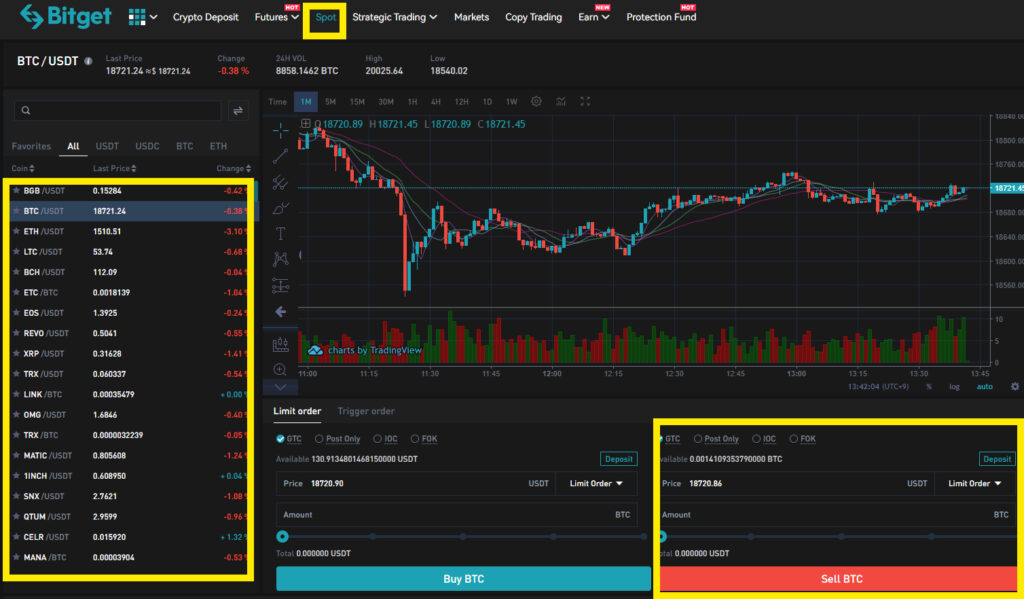Click Deposit in the buy panel
Screen dimensions: 1024x599
tap(618, 459)
